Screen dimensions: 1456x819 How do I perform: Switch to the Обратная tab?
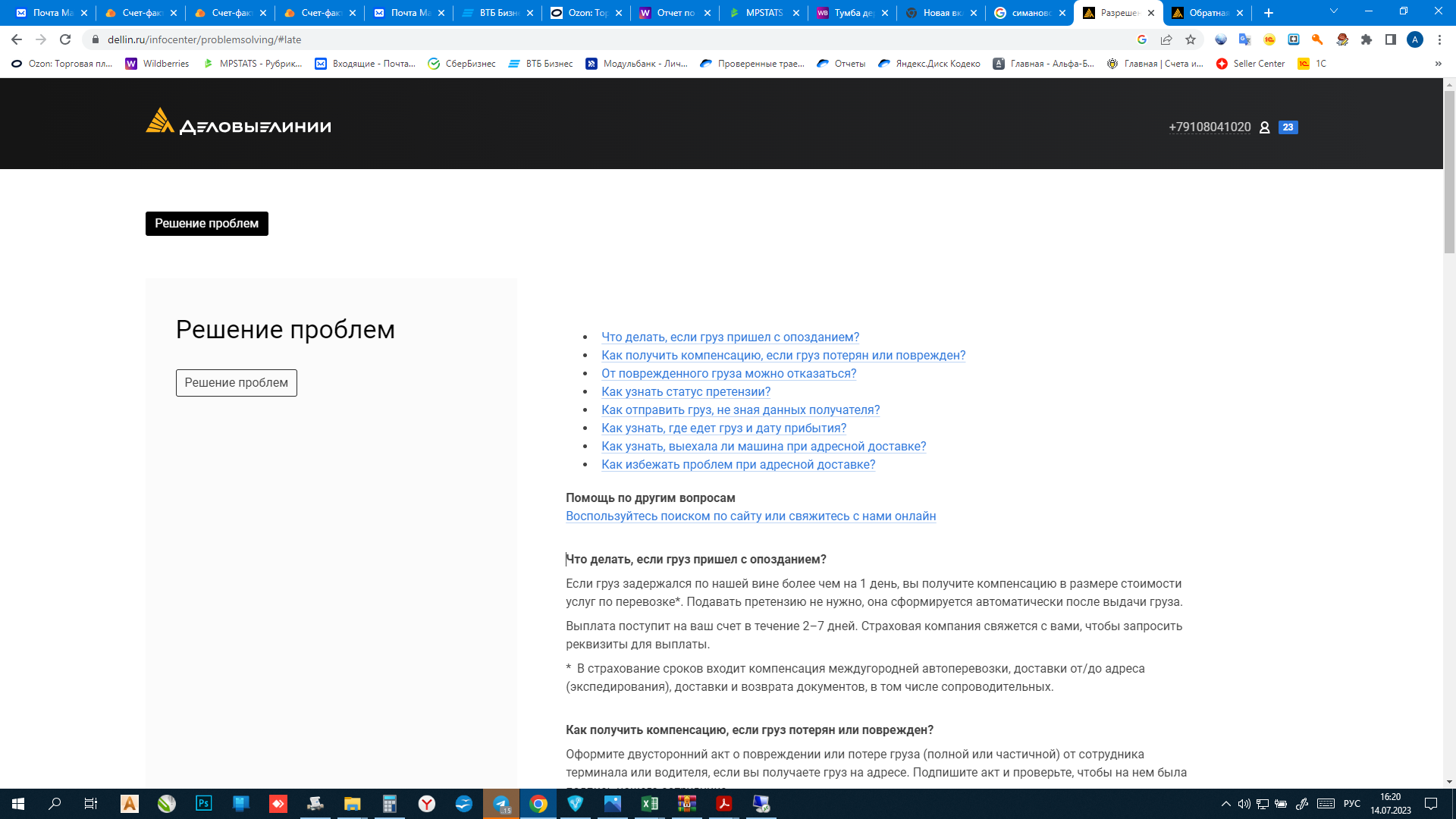pyautogui.click(x=1207, y=13)
